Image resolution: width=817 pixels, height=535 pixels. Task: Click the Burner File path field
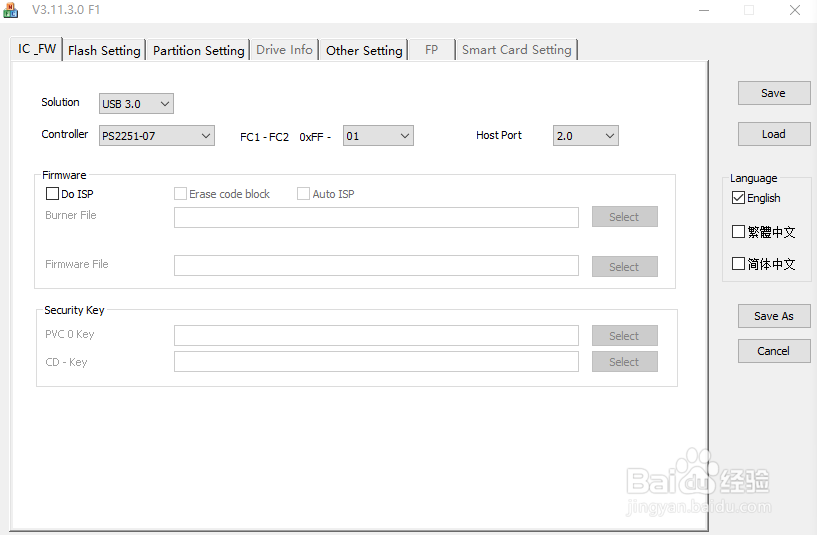click(x=376, y=217)
